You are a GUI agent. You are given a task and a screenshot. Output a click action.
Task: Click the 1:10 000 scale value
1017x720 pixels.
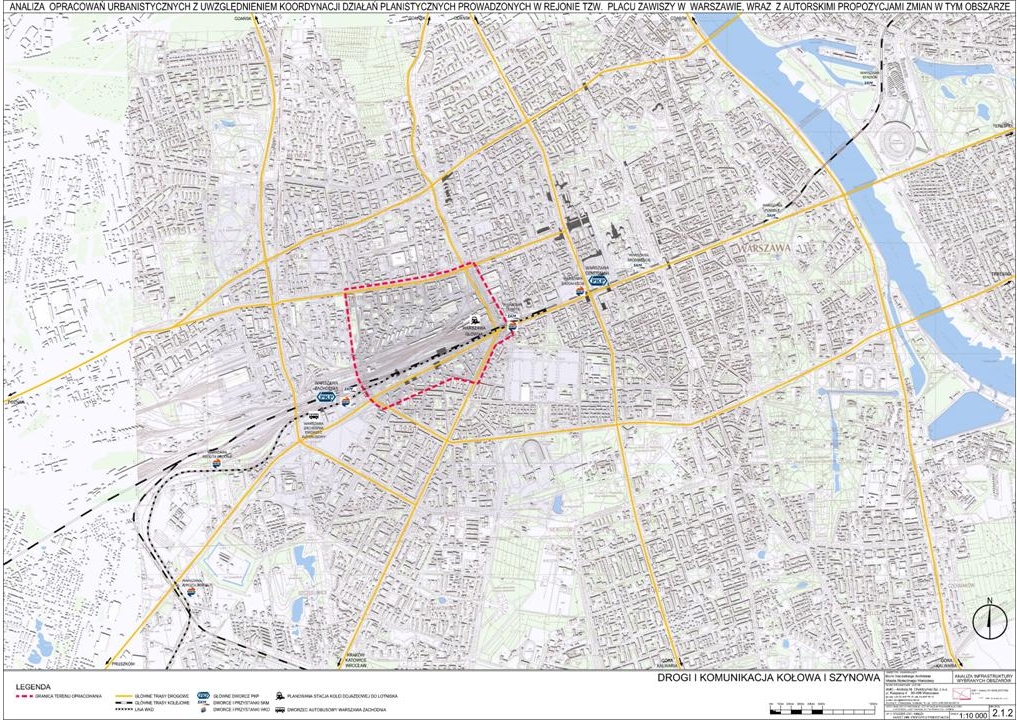tap(973, 715)
